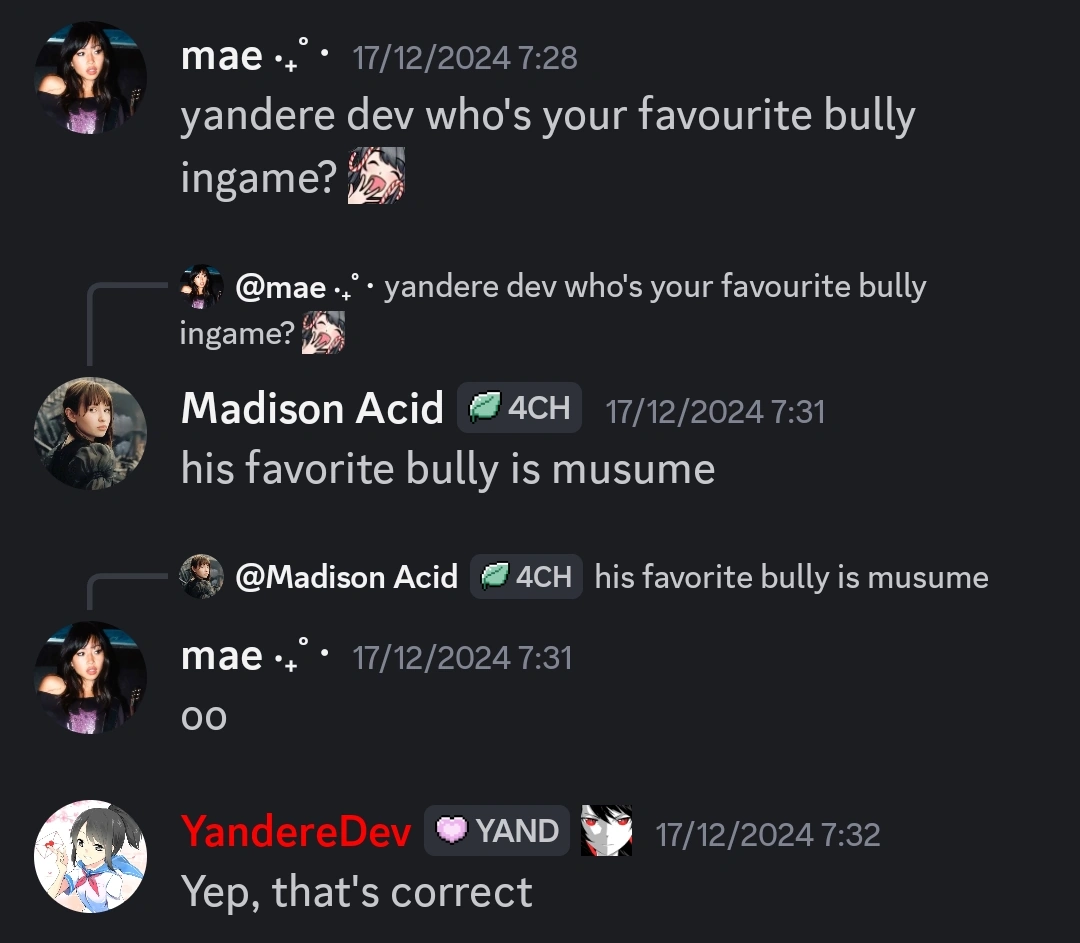1080x943 pixels.
Task: Click the 'Yep, that's correct' message
Action: [357, 893]
